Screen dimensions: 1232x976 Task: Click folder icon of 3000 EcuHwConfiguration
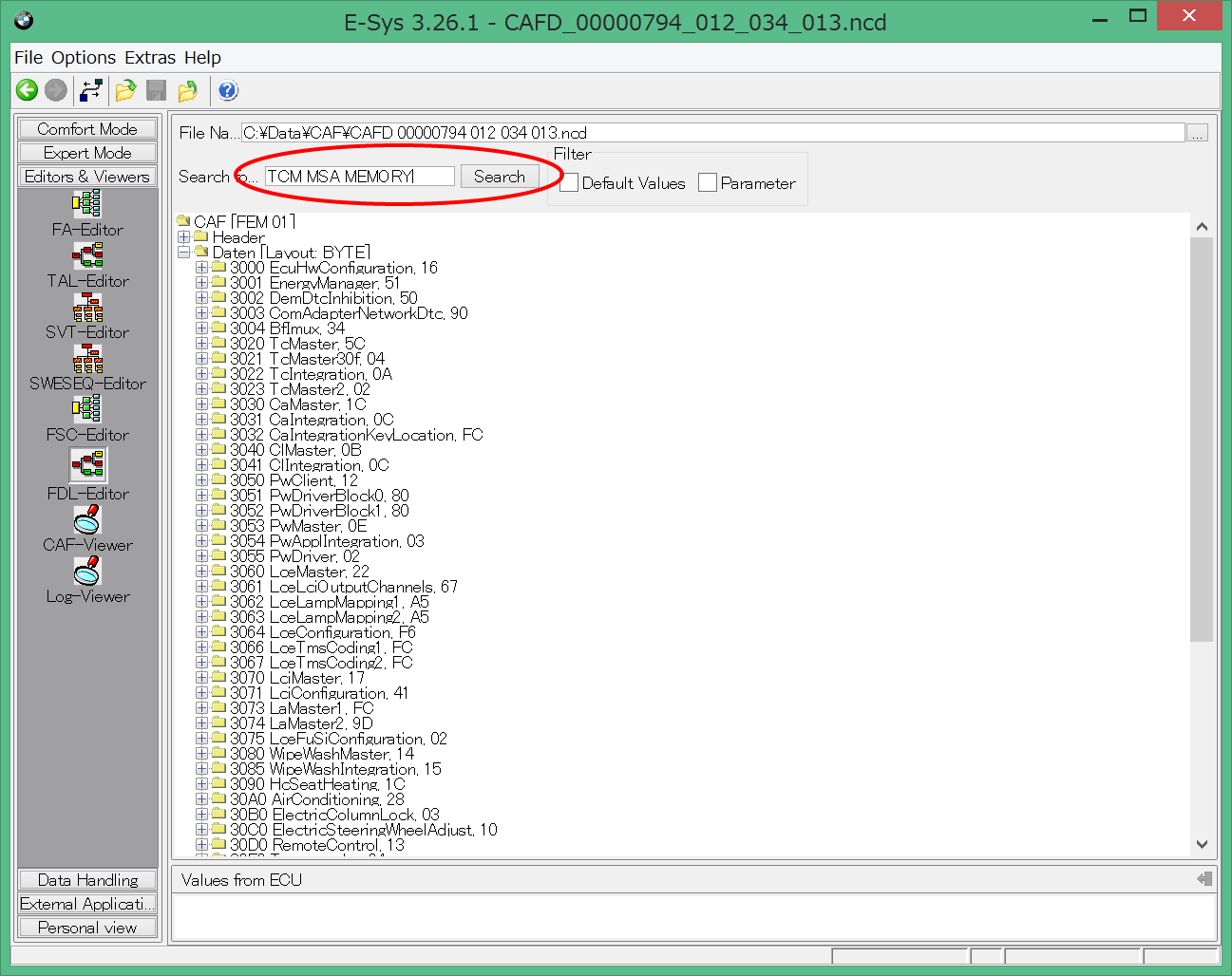point(219,268)
